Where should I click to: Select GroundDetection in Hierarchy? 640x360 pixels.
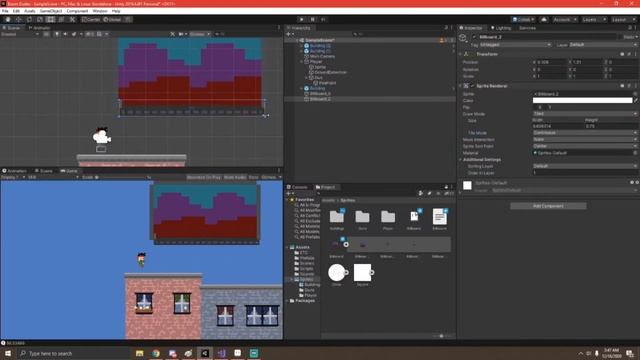pos(330,72)
